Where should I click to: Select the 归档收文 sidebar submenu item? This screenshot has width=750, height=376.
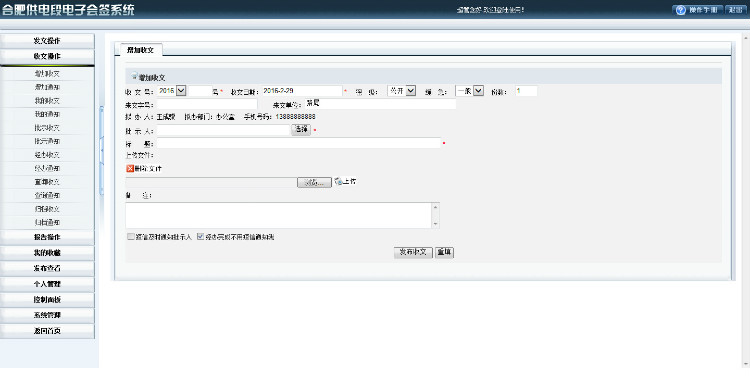(x=47, y=209)
